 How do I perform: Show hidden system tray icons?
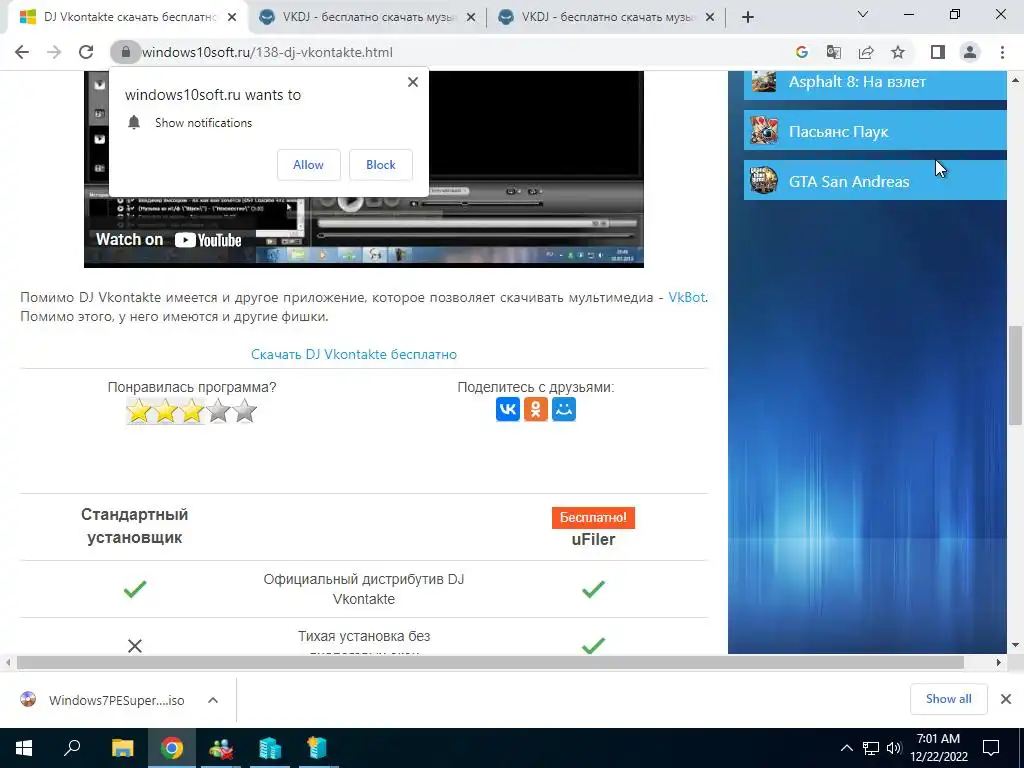pos(846,748)
